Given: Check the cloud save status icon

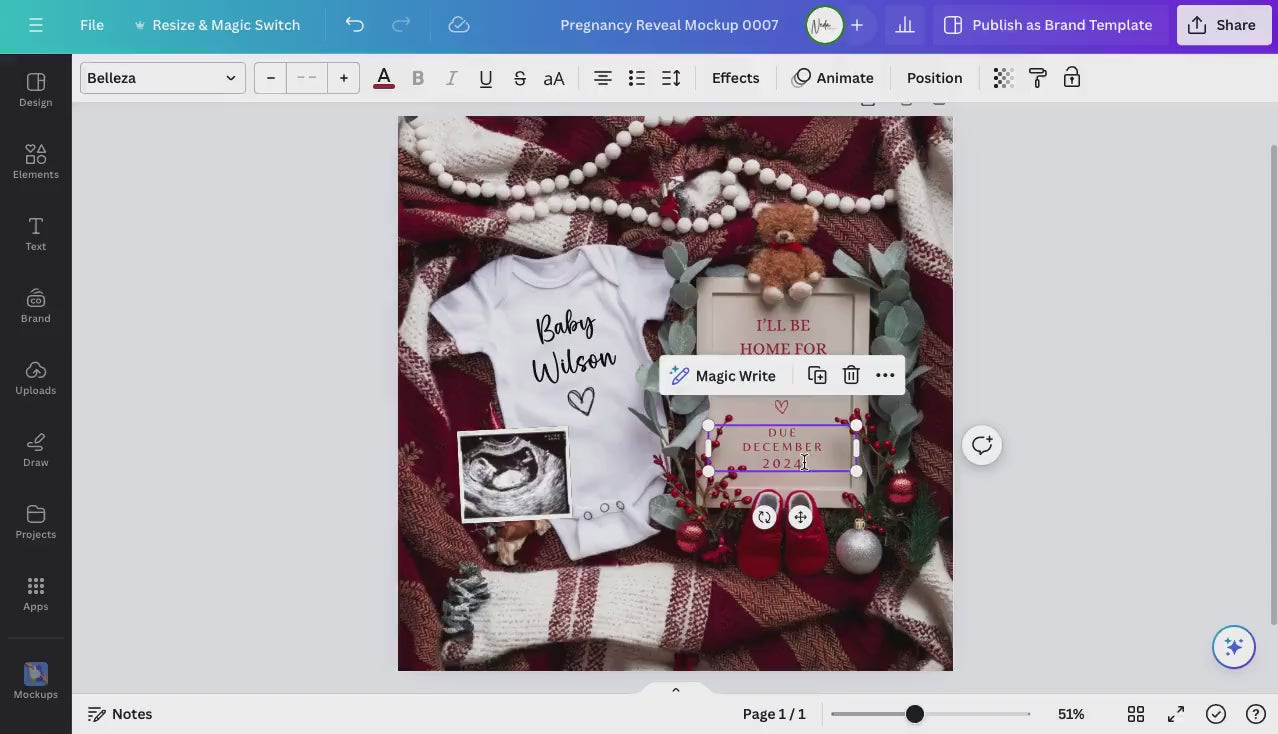Looking at the screenshot, I should (459, 25).
